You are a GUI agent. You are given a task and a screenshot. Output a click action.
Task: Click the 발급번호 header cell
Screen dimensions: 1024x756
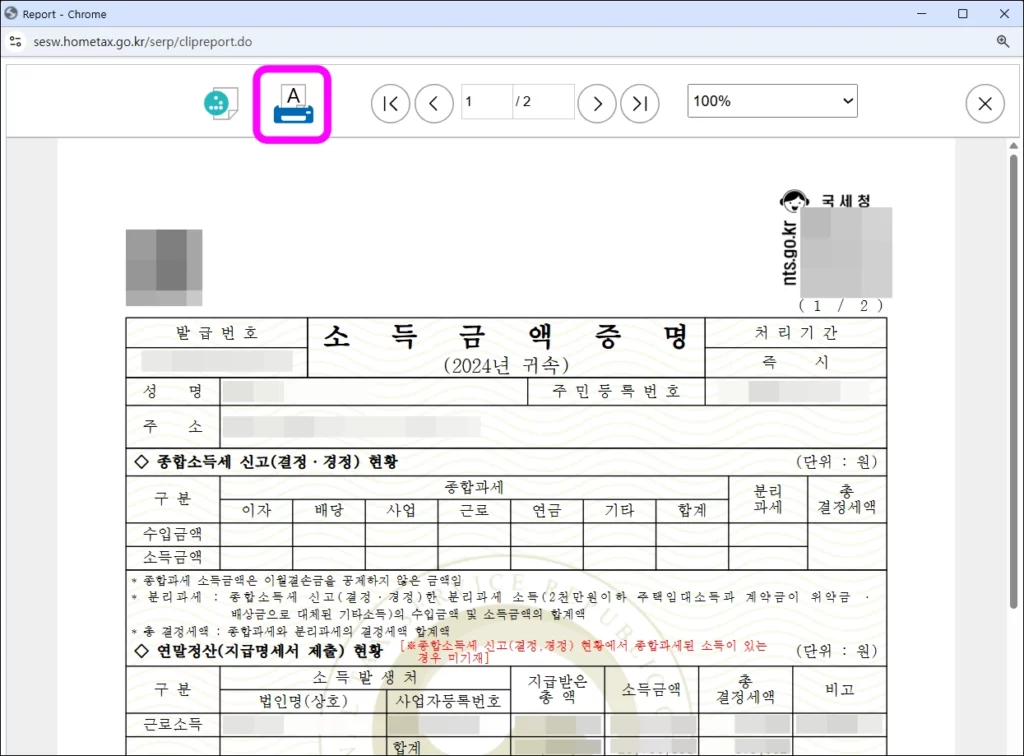click(x=216, y=333)
